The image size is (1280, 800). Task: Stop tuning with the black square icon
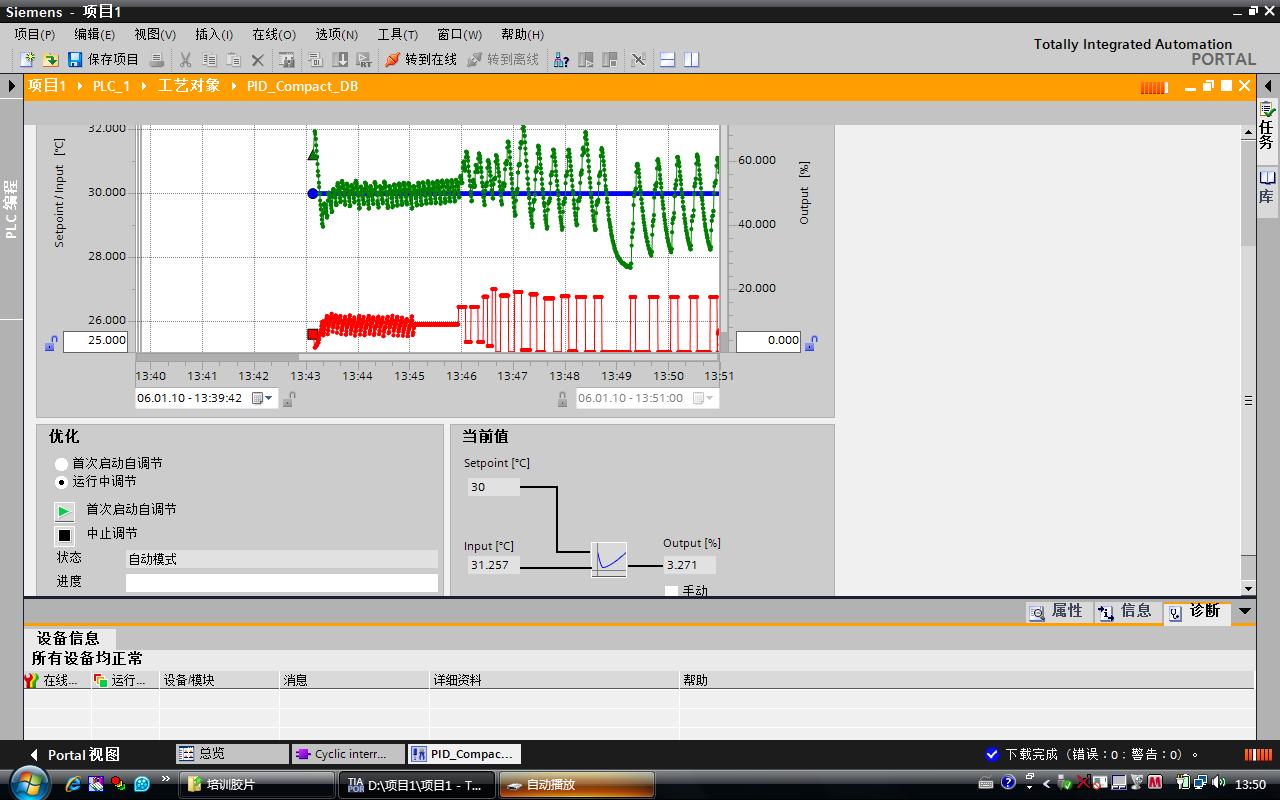(64, 535)
